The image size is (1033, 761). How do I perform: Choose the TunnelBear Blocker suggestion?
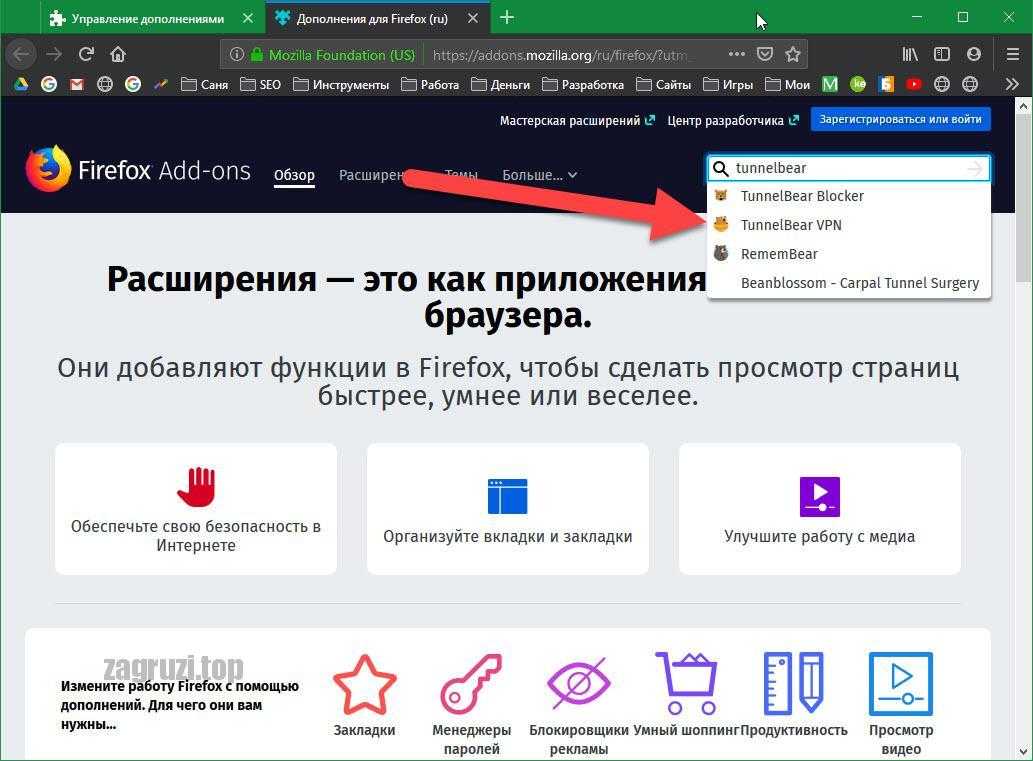coord(849,196)
